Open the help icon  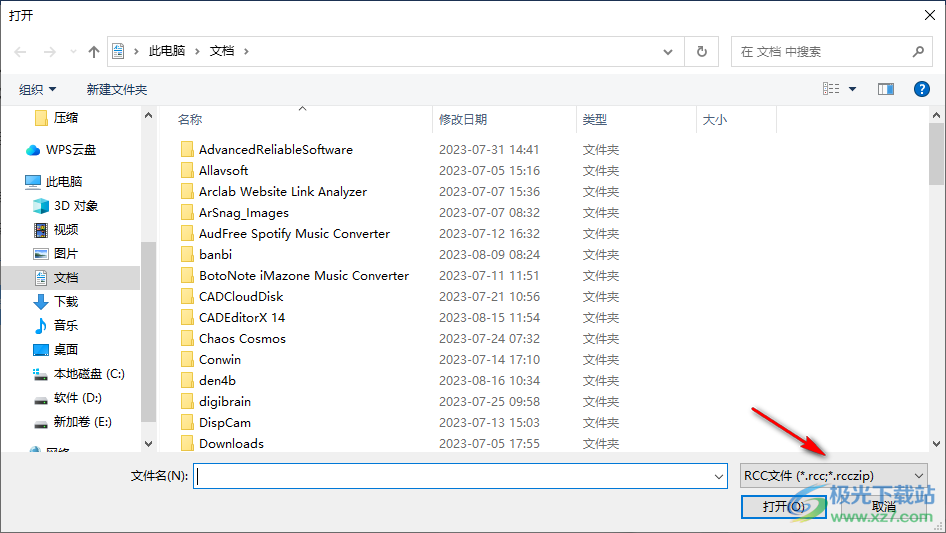pyautogui.click(x=921, y=89)
